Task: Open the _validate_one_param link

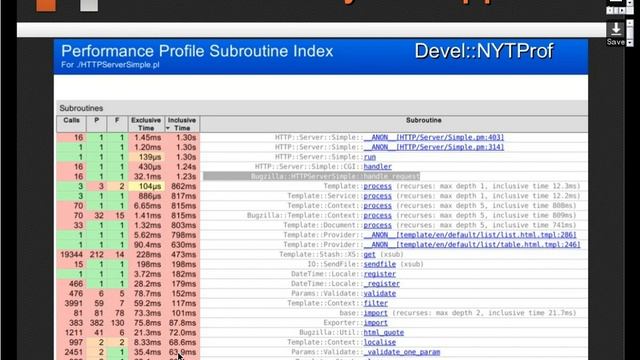Action: pyautogui.click(x=402, y=352)
